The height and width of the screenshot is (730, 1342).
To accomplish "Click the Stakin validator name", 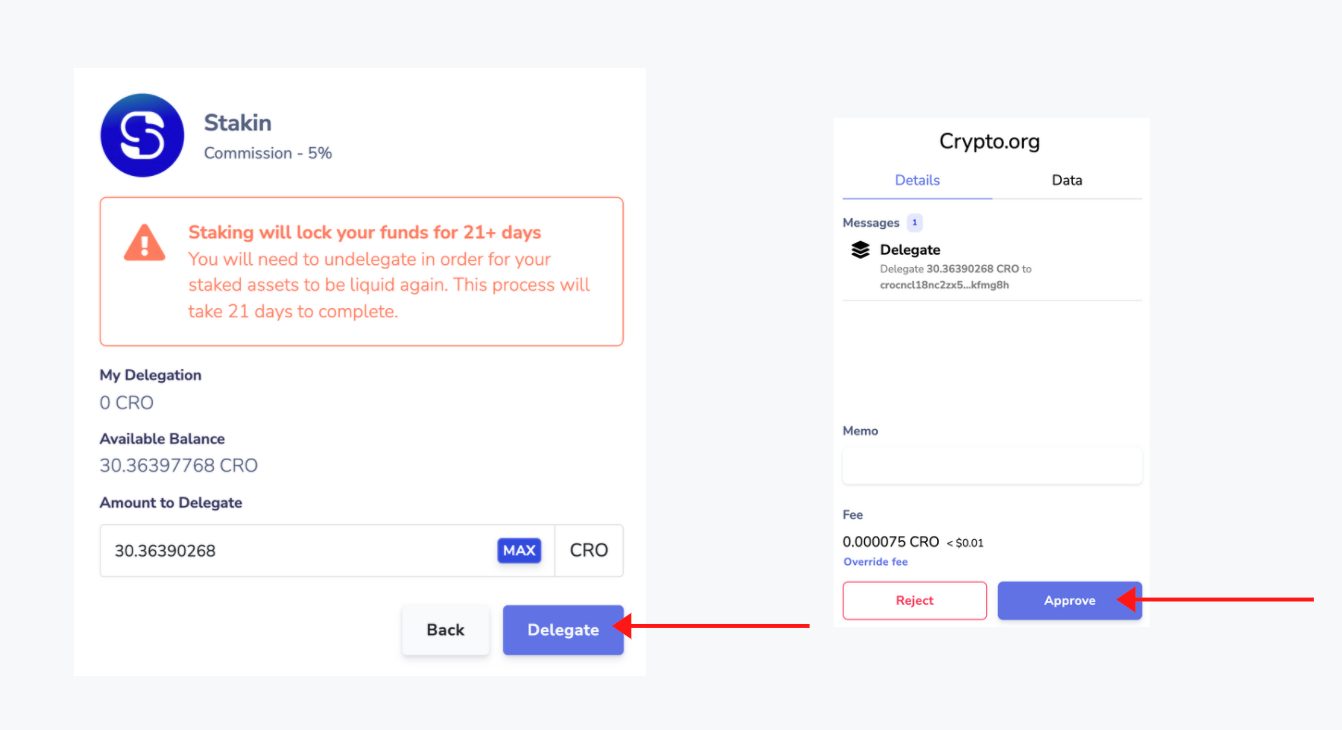I will point(238,123).
